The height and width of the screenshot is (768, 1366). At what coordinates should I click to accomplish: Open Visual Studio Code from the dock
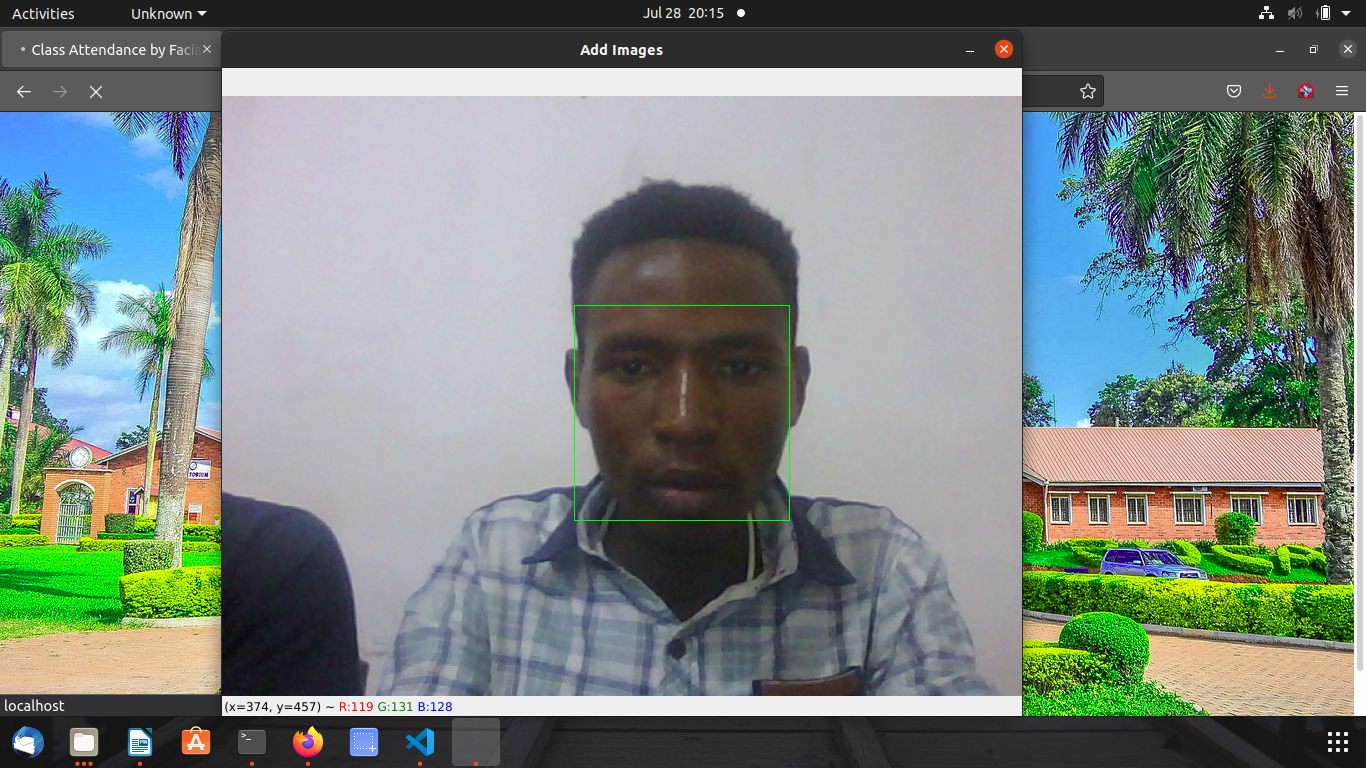tap(419, 742)
